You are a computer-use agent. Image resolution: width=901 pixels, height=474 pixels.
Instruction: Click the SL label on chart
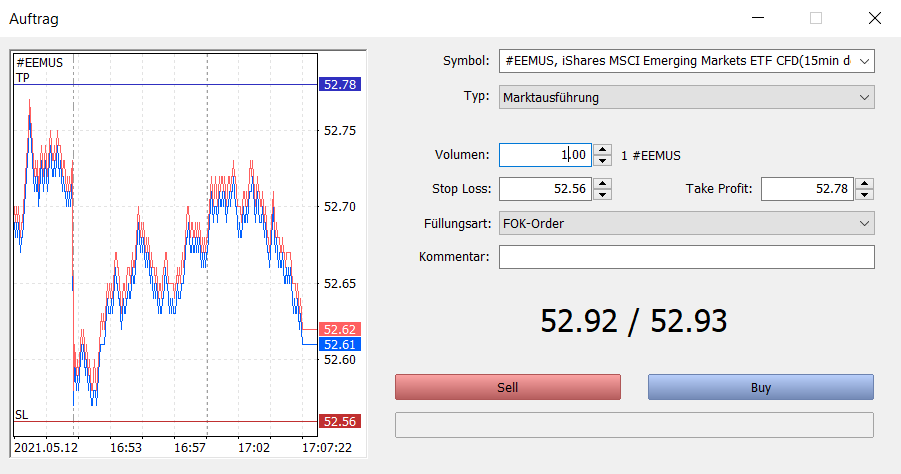pos(21,415)
